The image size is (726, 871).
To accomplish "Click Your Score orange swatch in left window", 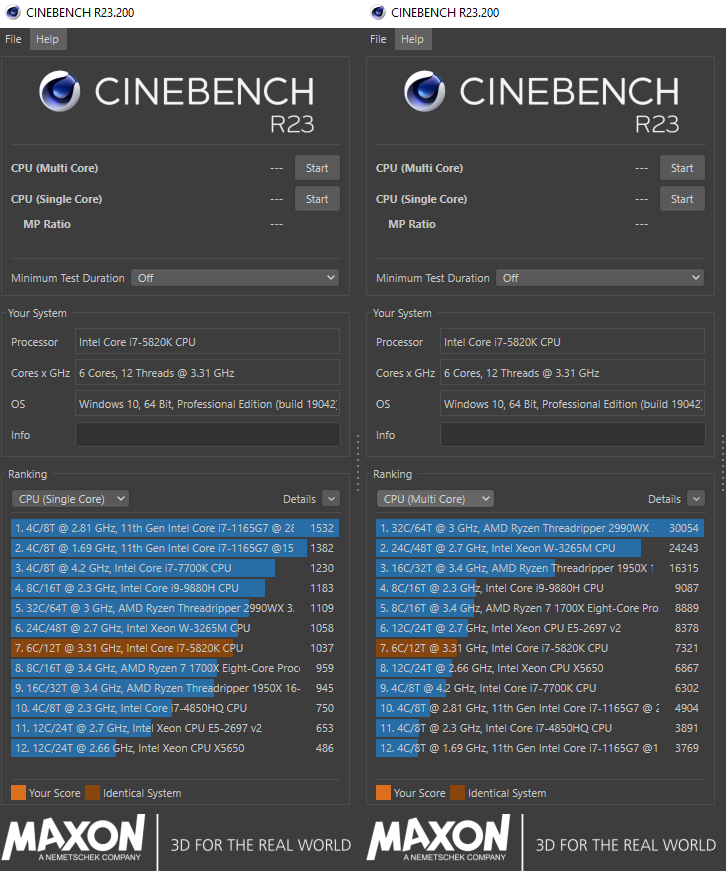I will click(x=18, y=793).
